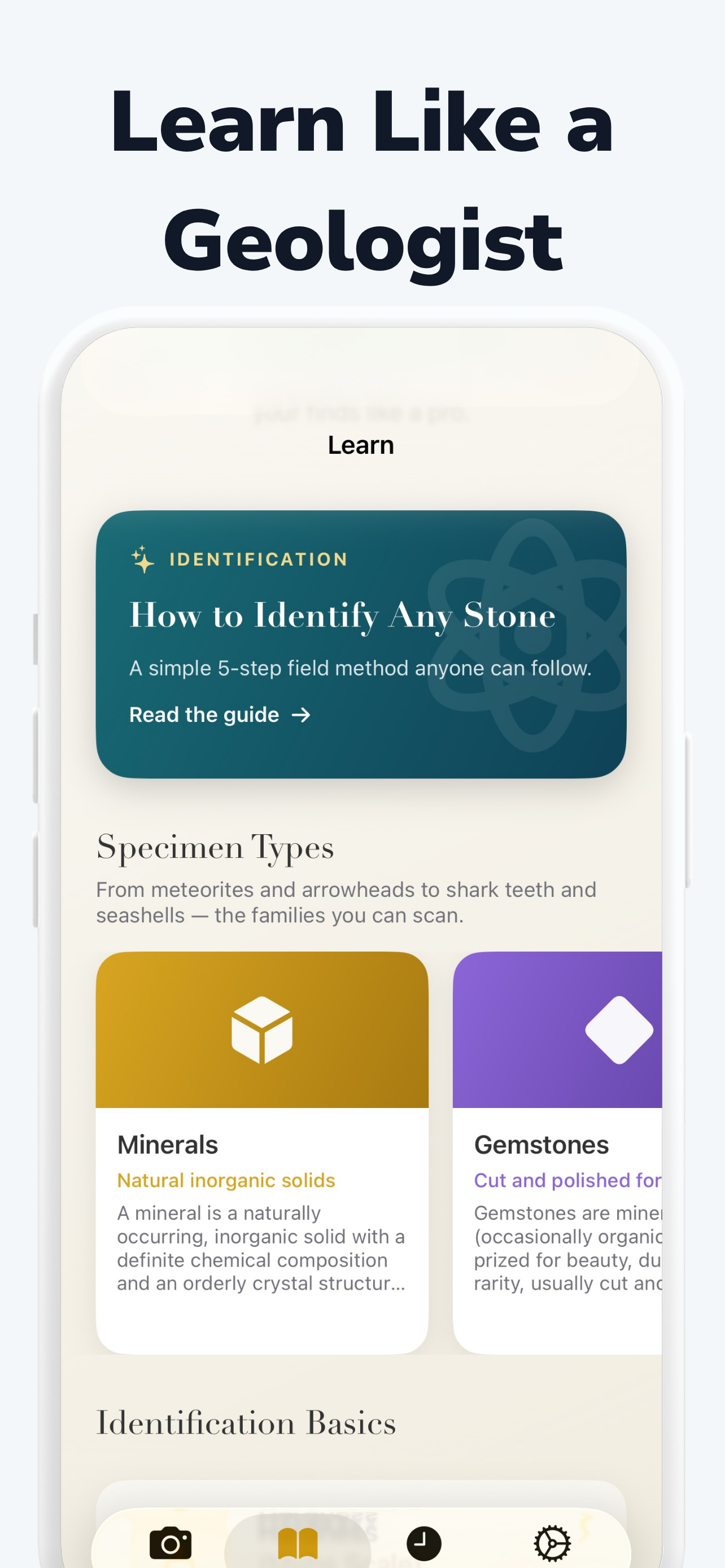The height and width of the screenshot is (1568, 725).
Task: Open the How to Identify Any Stone card
Action: 361,644
